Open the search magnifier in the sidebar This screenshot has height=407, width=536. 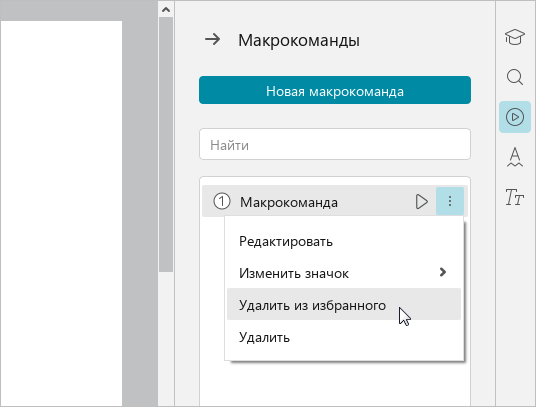(x=514, y=77)
